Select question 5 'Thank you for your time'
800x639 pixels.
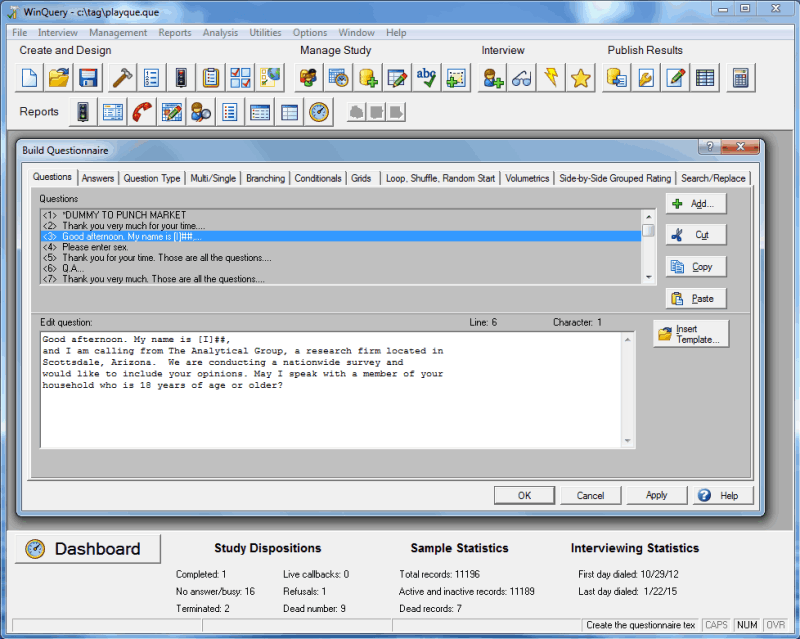pos(340,258)
